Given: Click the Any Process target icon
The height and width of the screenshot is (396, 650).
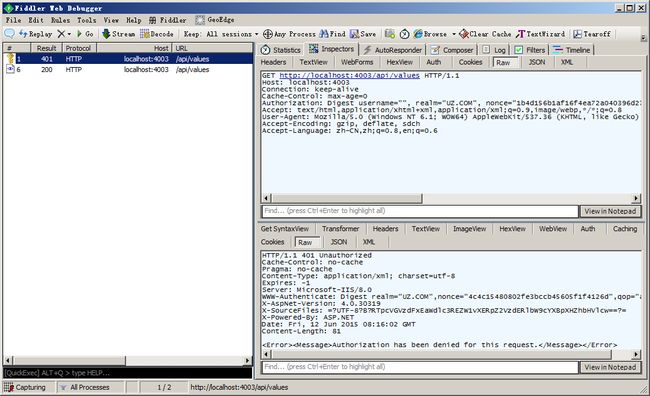Looking at the screenshot, I should click(268, 34).
